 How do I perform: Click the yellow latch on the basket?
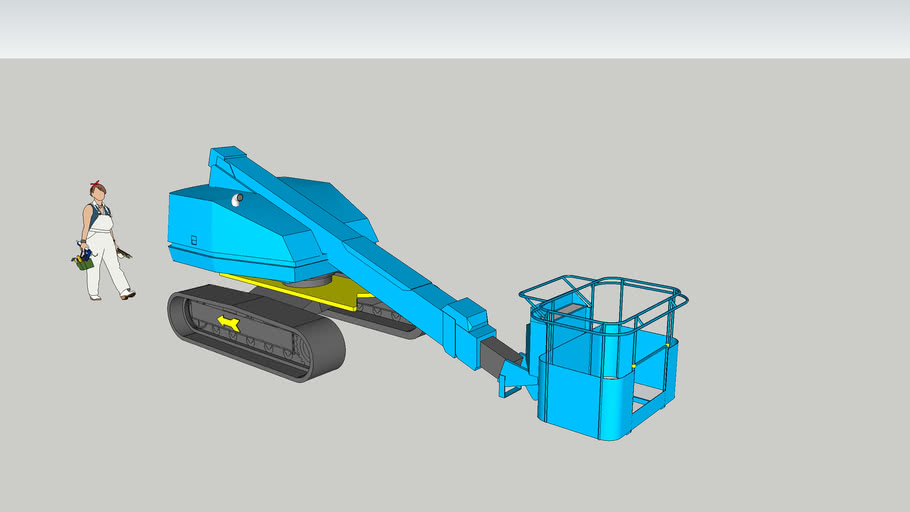633,367
